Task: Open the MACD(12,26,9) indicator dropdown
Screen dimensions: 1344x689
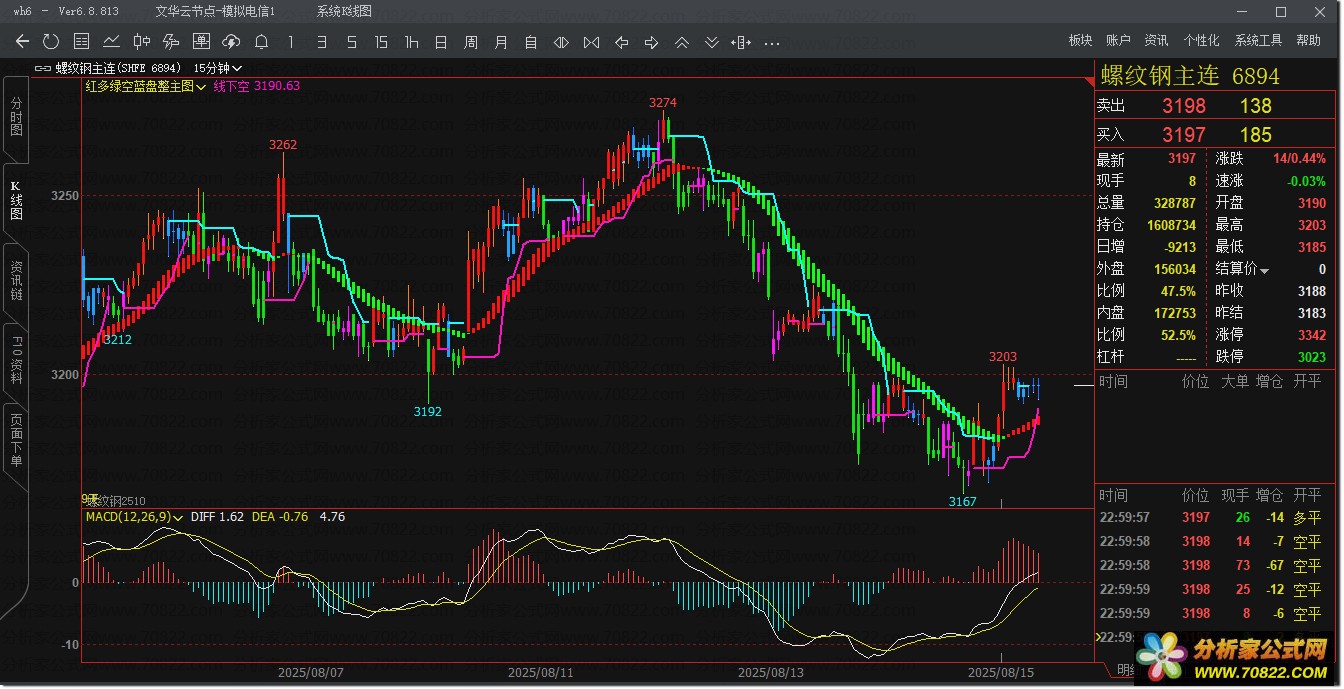Action: click(134, 517)
